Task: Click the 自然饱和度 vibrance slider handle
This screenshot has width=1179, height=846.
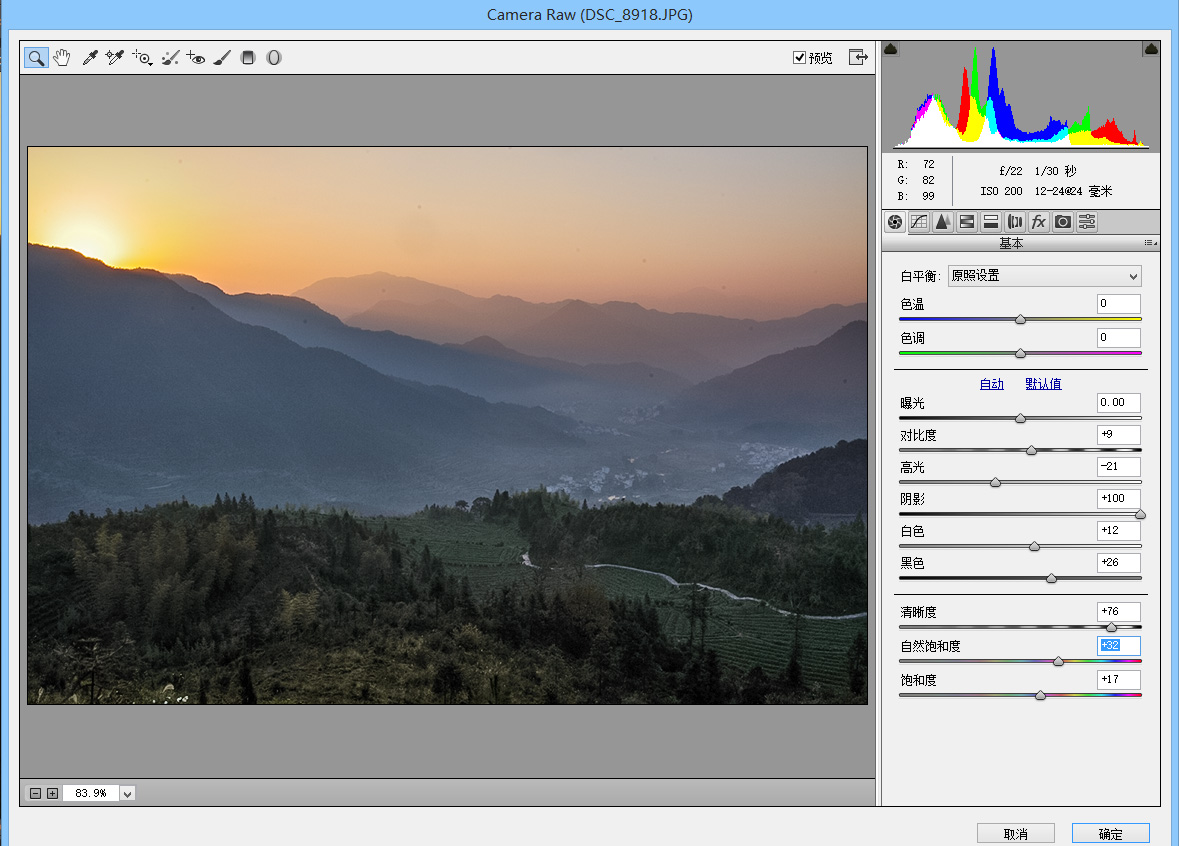Action: 1059,661
